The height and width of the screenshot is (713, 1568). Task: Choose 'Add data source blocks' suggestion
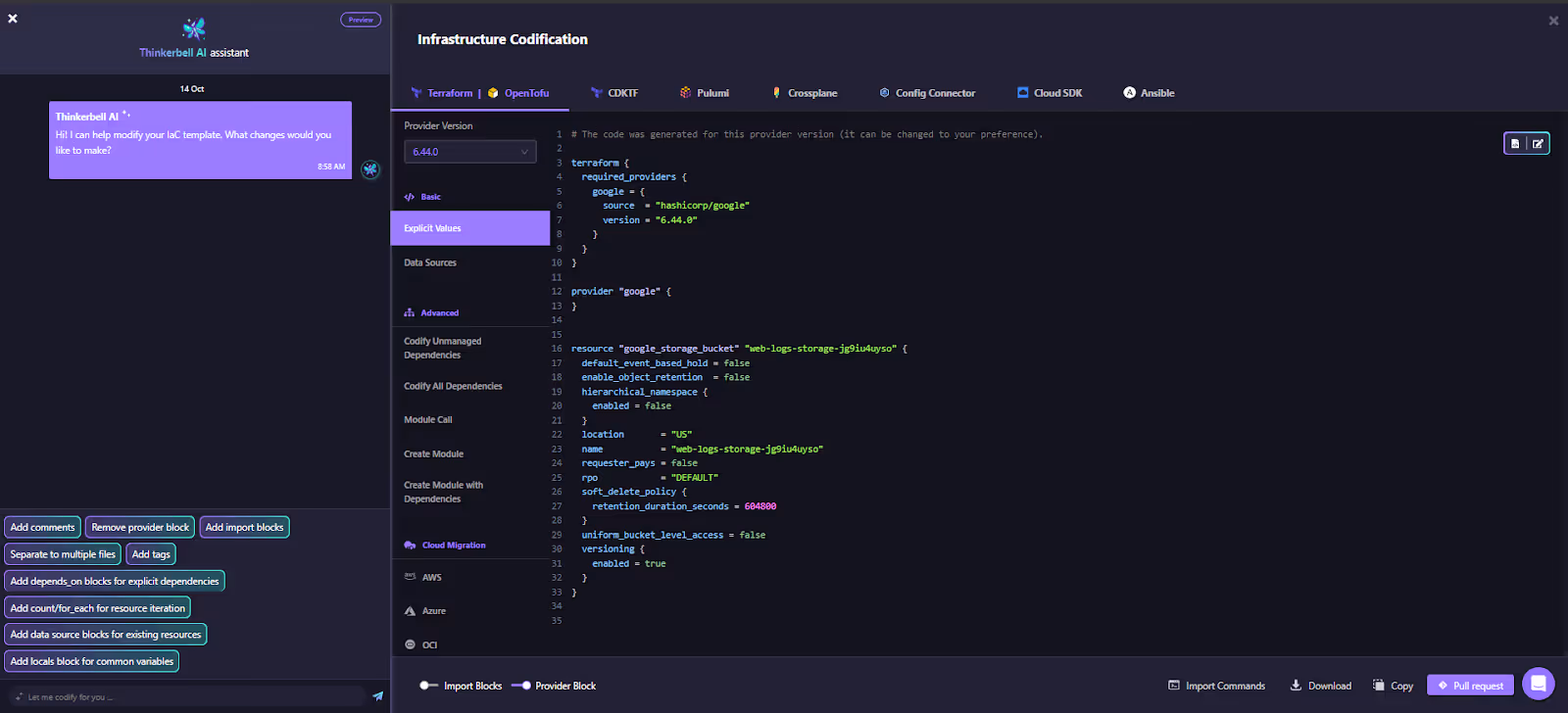click(x=106, y=635)
